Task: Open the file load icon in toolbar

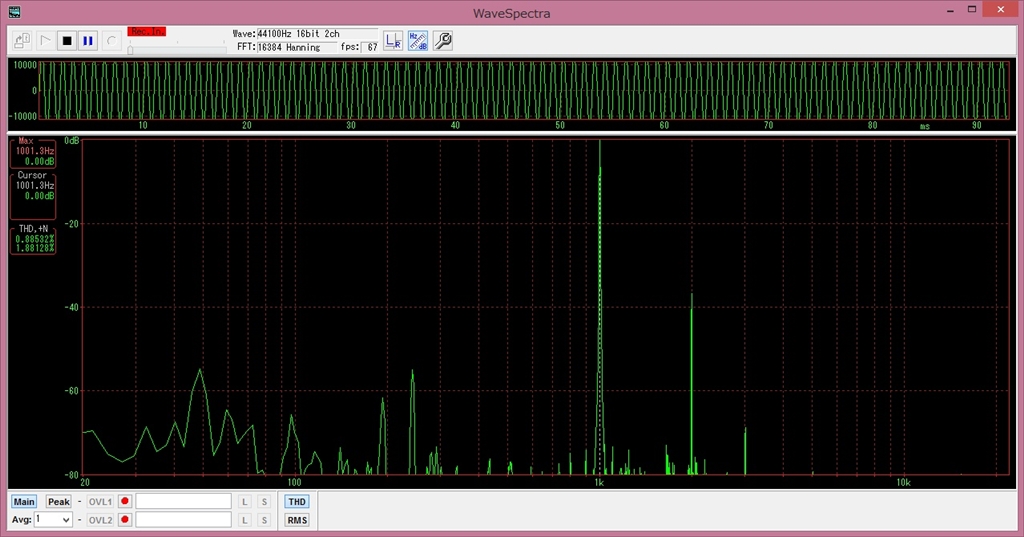Action: 22,41
